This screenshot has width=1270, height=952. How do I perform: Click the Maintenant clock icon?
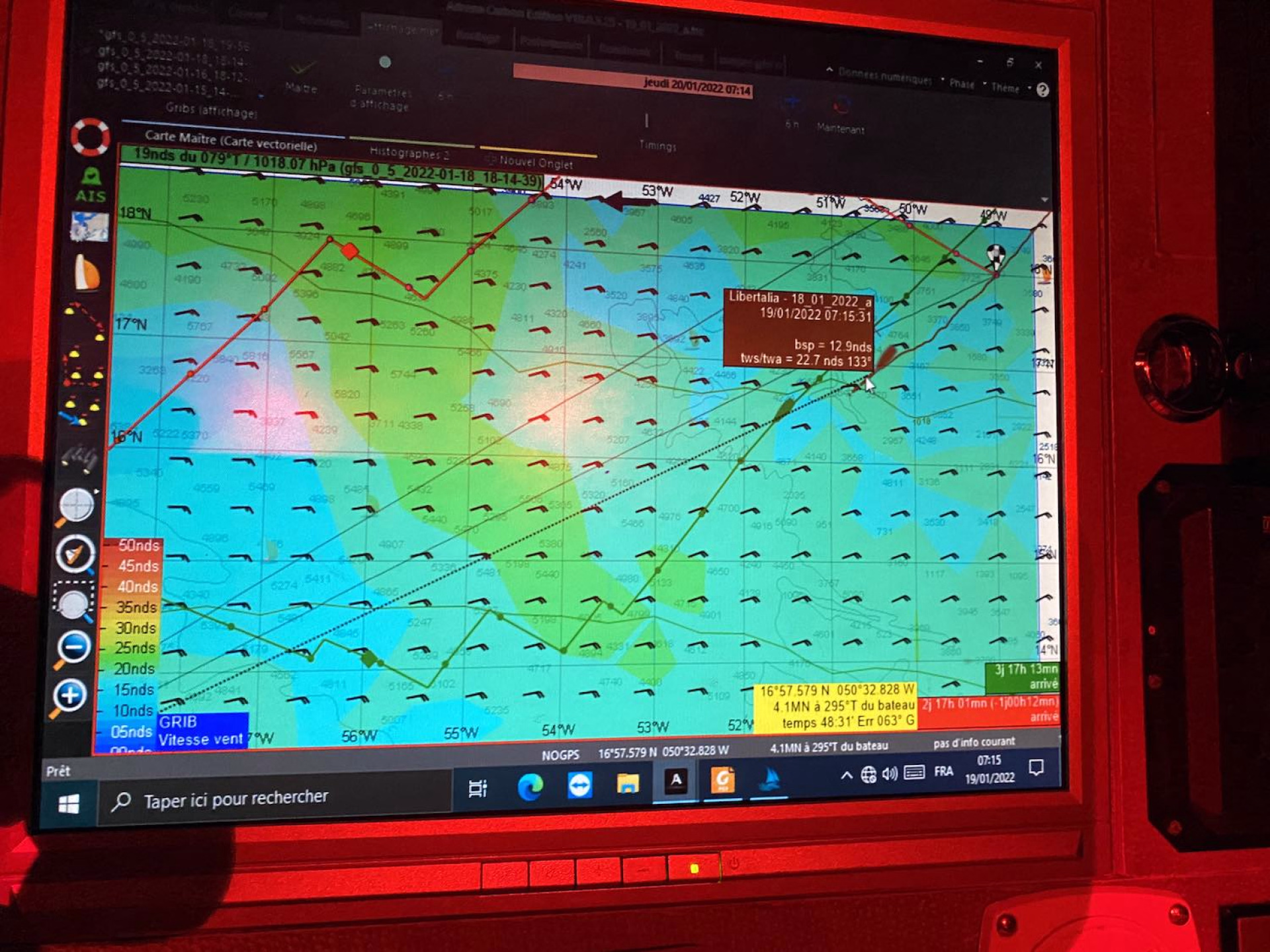[840, 106]
